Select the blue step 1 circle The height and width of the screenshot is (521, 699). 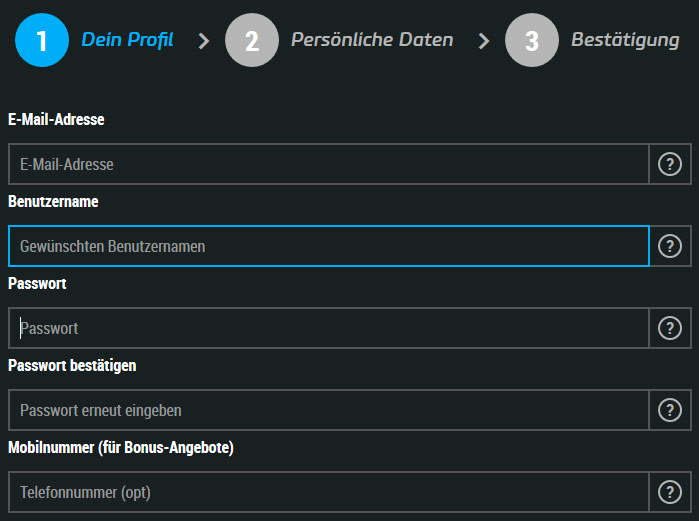42,40
